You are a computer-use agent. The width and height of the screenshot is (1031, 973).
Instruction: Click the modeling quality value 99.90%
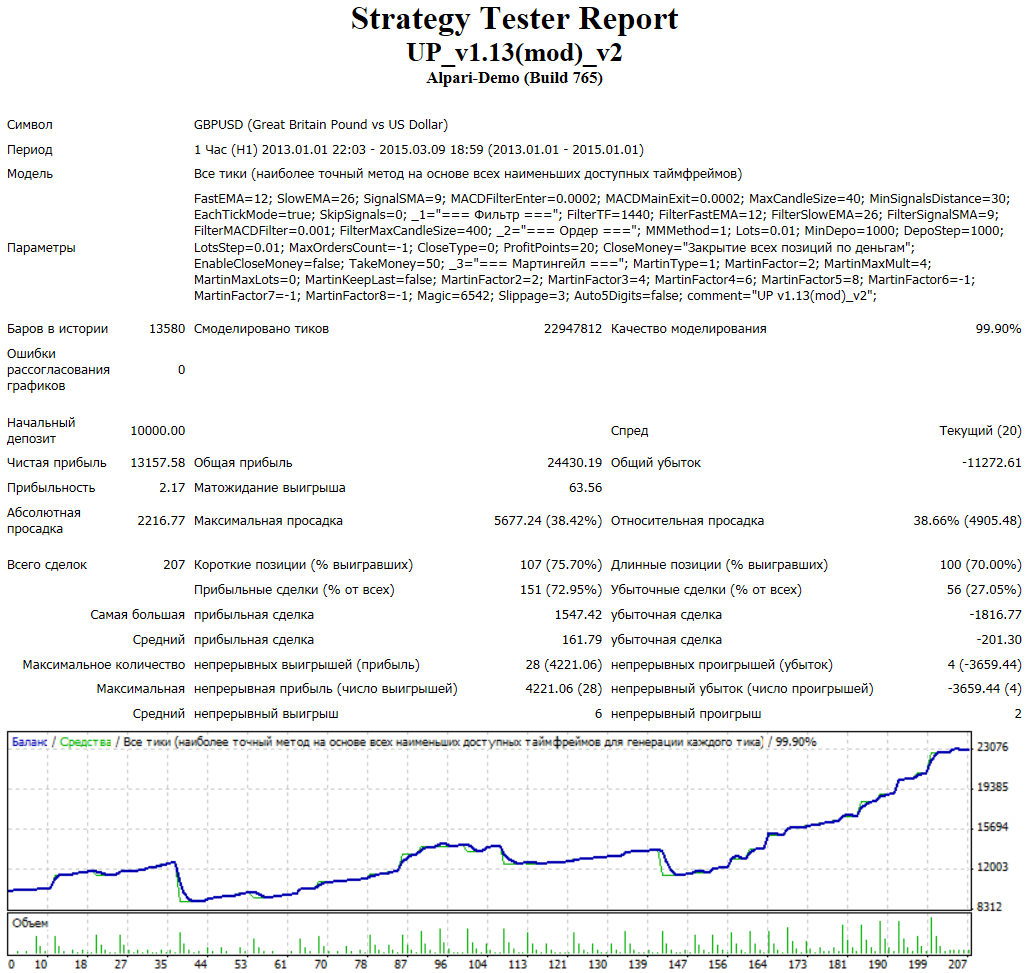click(x=998, y=329)
